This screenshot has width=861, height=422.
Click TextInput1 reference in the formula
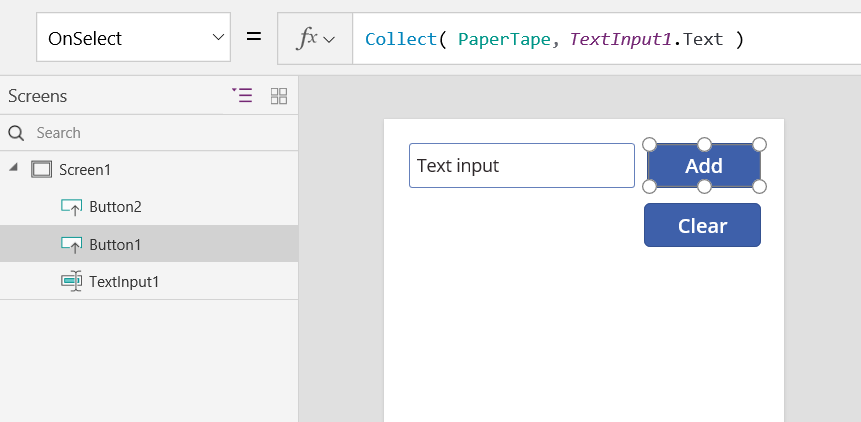coord(620,39)
